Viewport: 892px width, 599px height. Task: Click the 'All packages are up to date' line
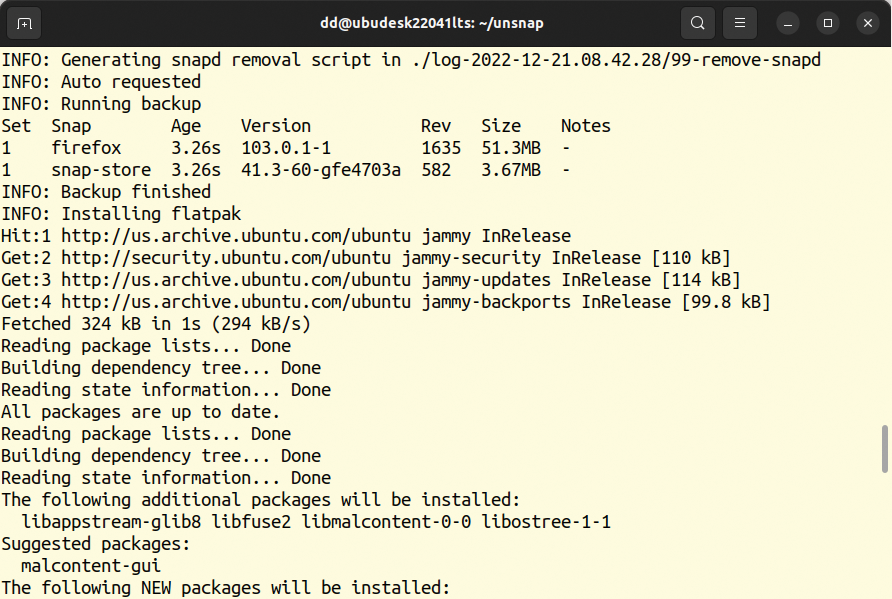141,412
